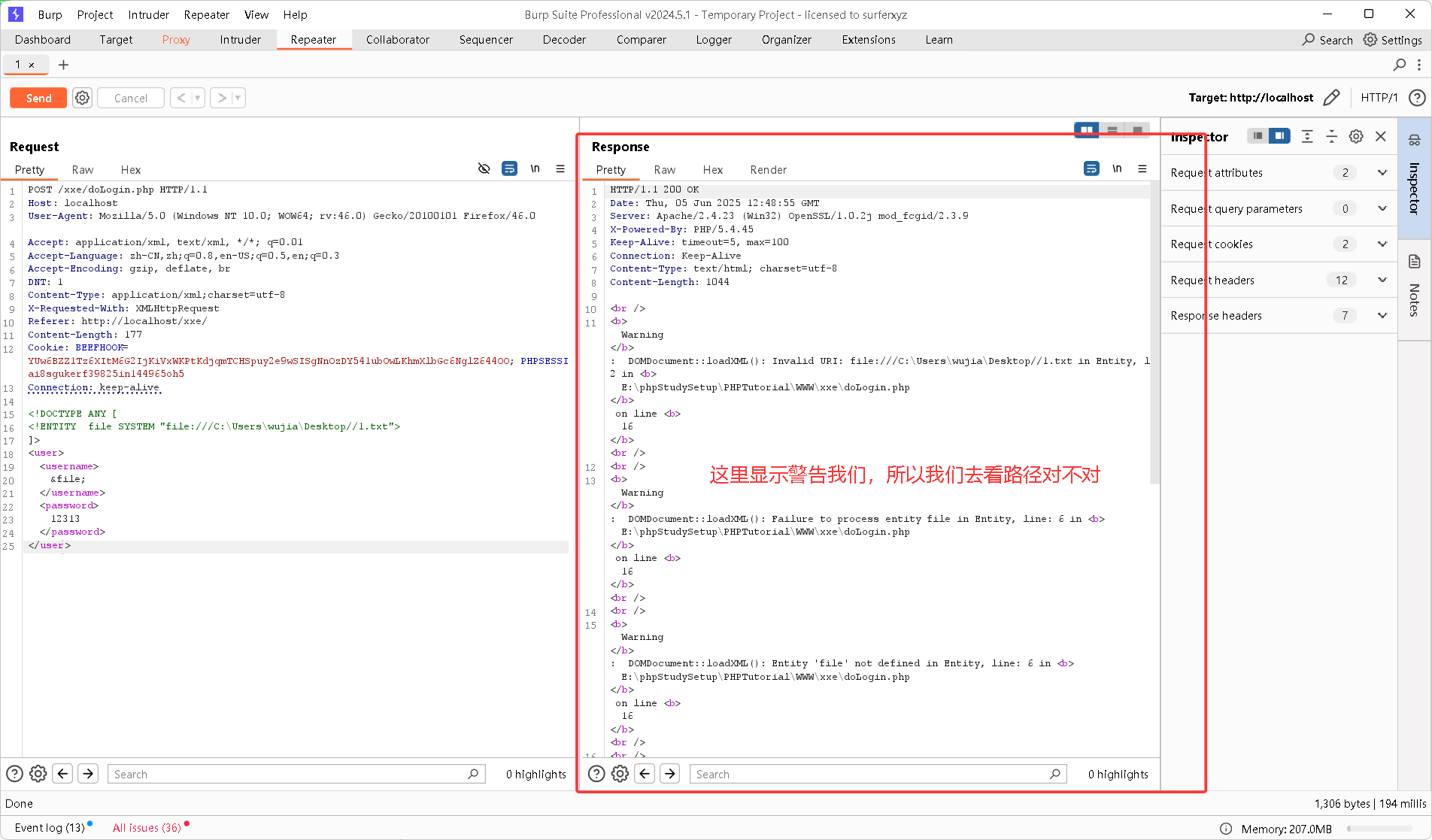This screenshot has height=840, width=1432.
Task: Open Inspector settings gear
Action: pos(1356,136)
